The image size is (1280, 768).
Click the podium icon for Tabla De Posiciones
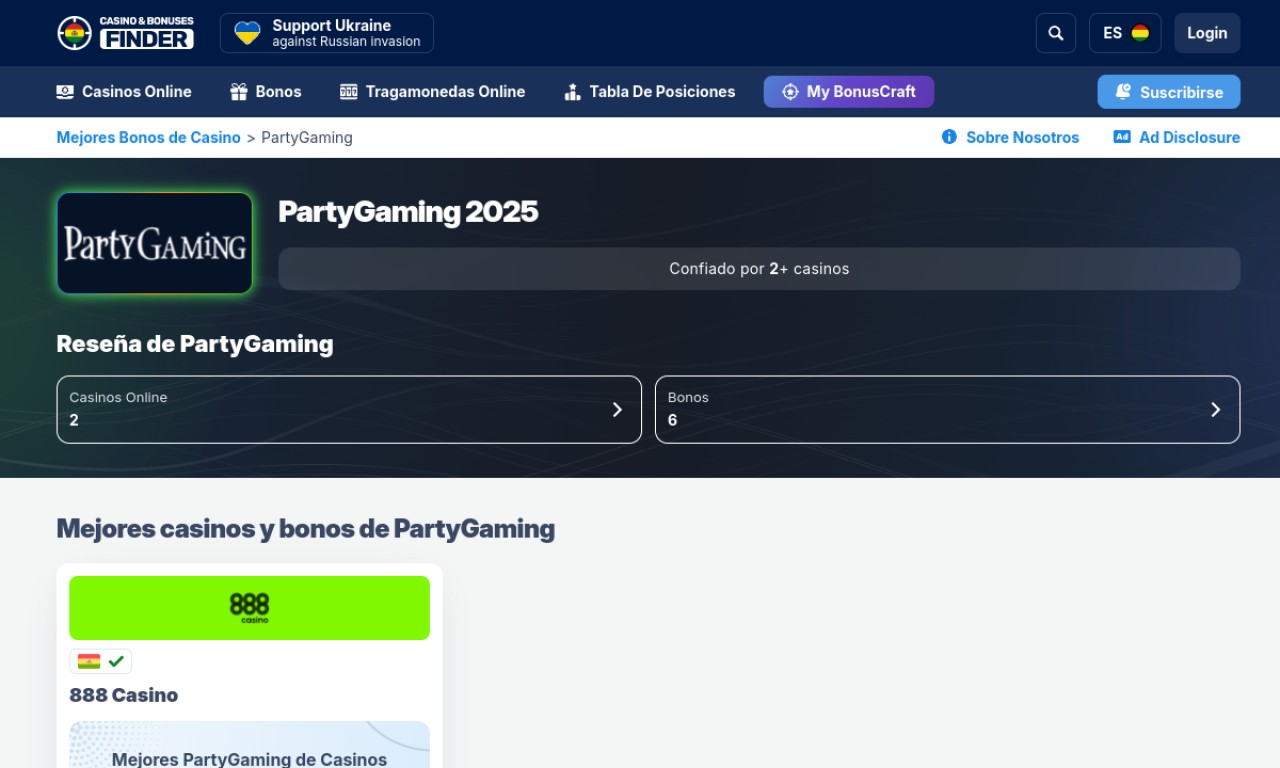572,92
